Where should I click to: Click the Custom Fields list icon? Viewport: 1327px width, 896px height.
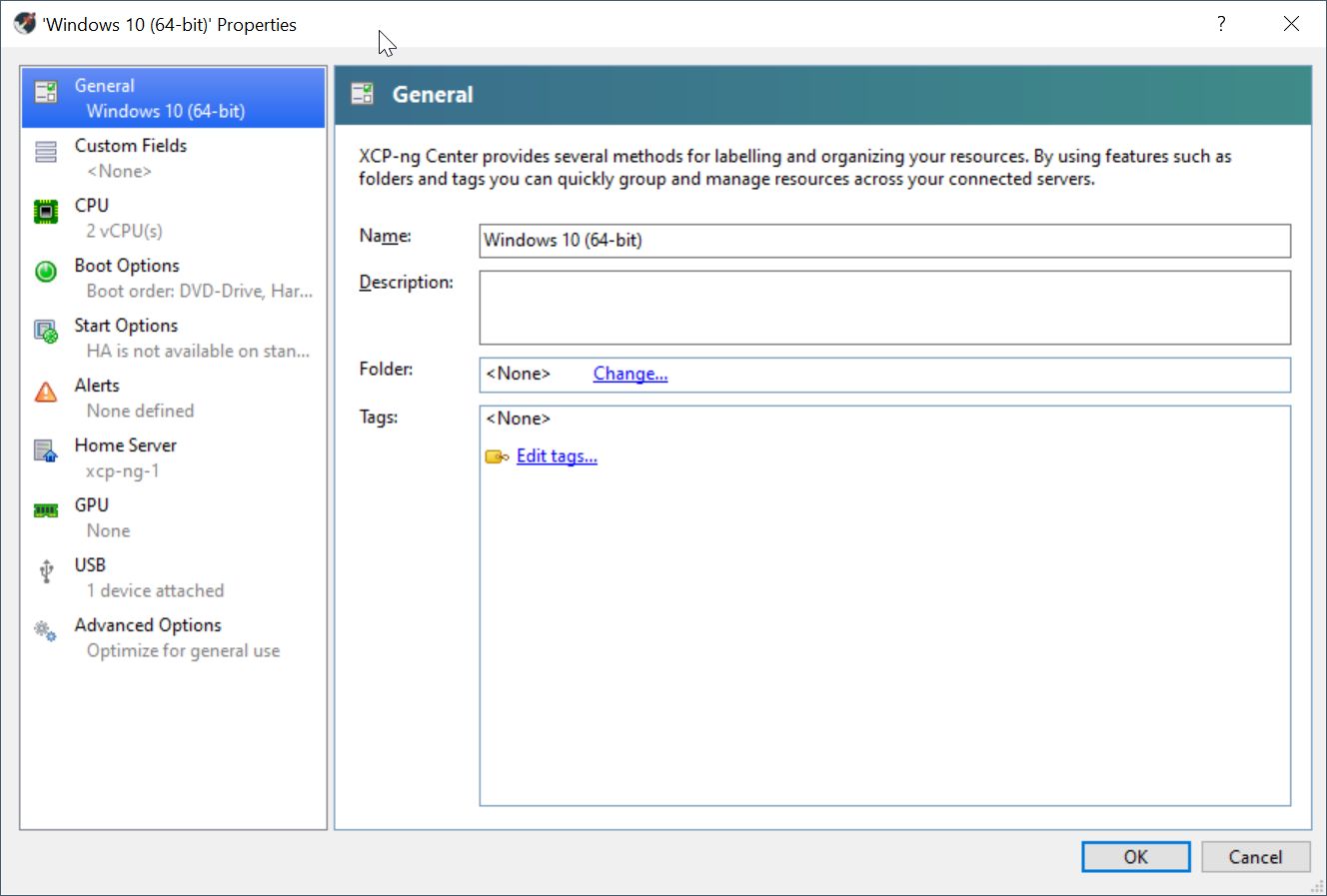(46, 152)
